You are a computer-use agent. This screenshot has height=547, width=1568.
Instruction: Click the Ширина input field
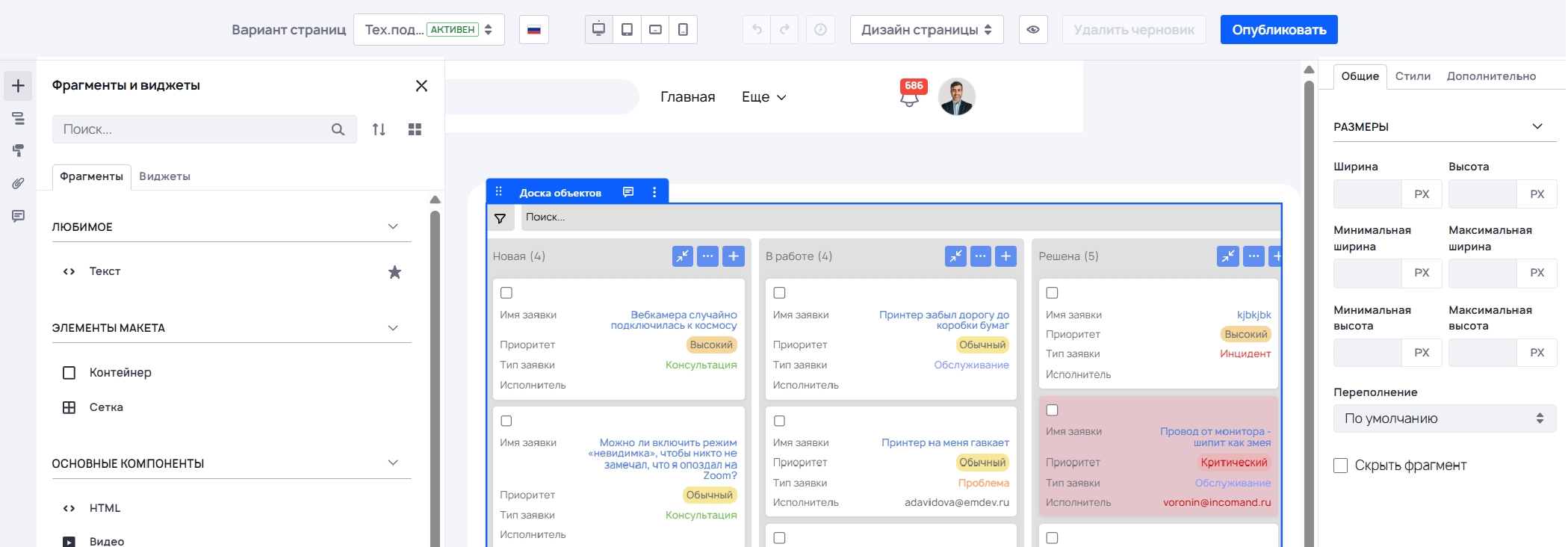point(1368,194)
